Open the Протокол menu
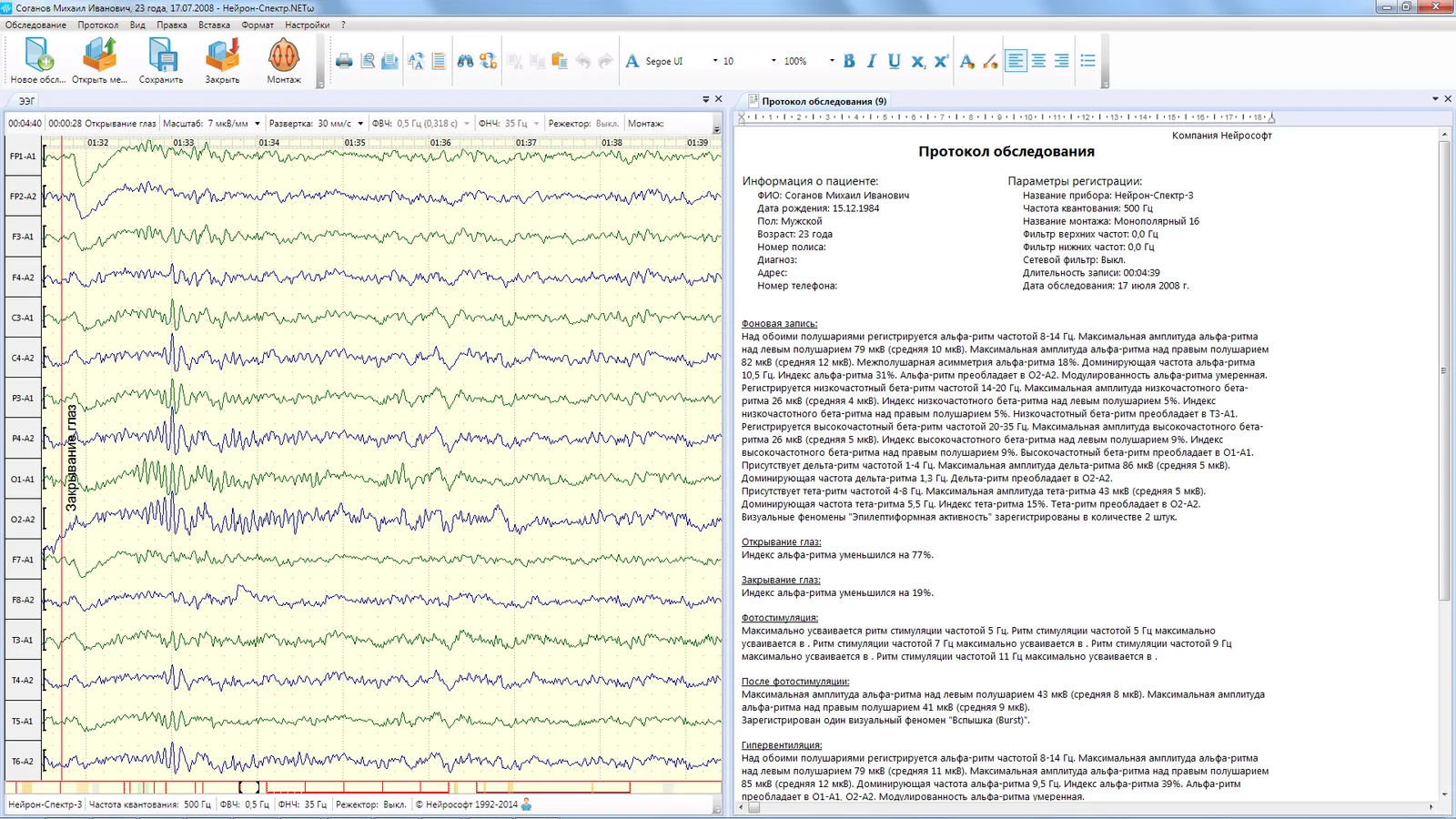The width and height of the screenshot is (1456, 819). click(97, 25)
